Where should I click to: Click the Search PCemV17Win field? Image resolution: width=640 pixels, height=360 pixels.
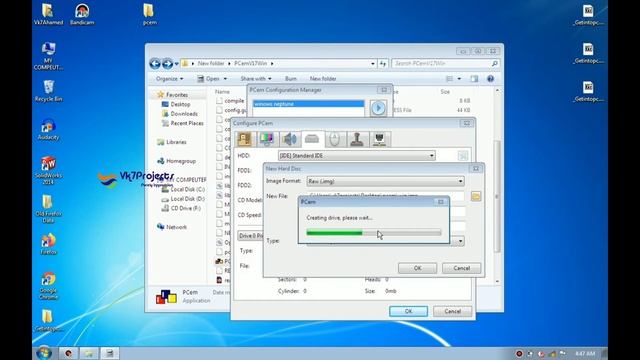click(445, 64)
